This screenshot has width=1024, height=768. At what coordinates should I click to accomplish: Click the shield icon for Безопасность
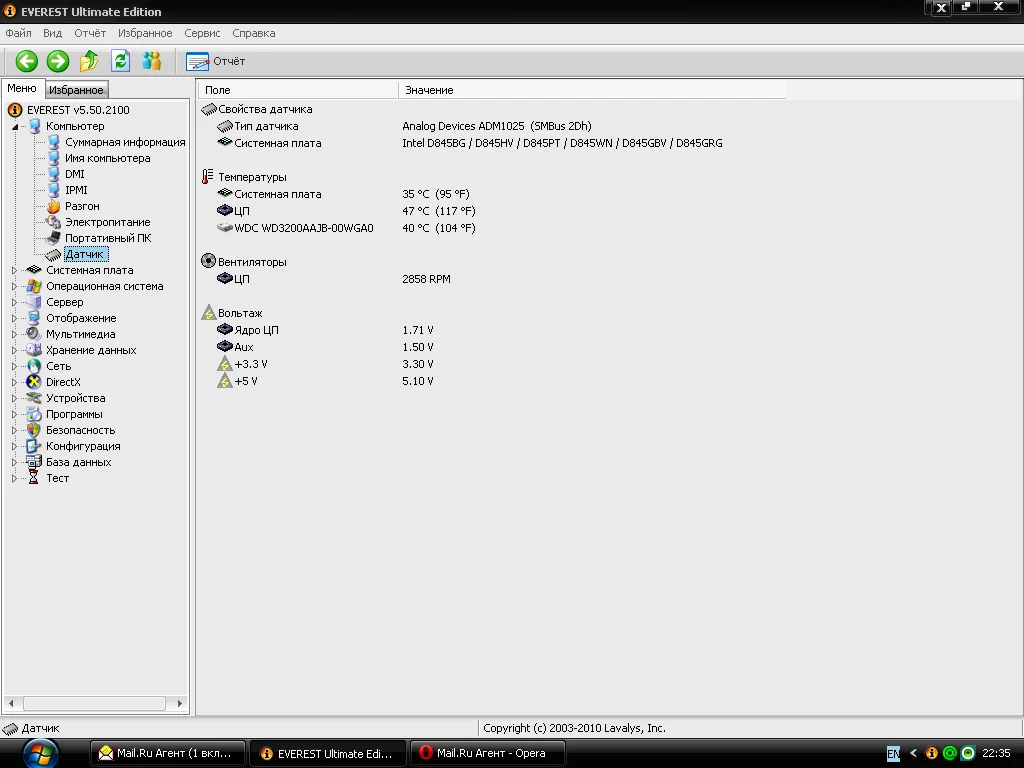[x=33, y=430]
